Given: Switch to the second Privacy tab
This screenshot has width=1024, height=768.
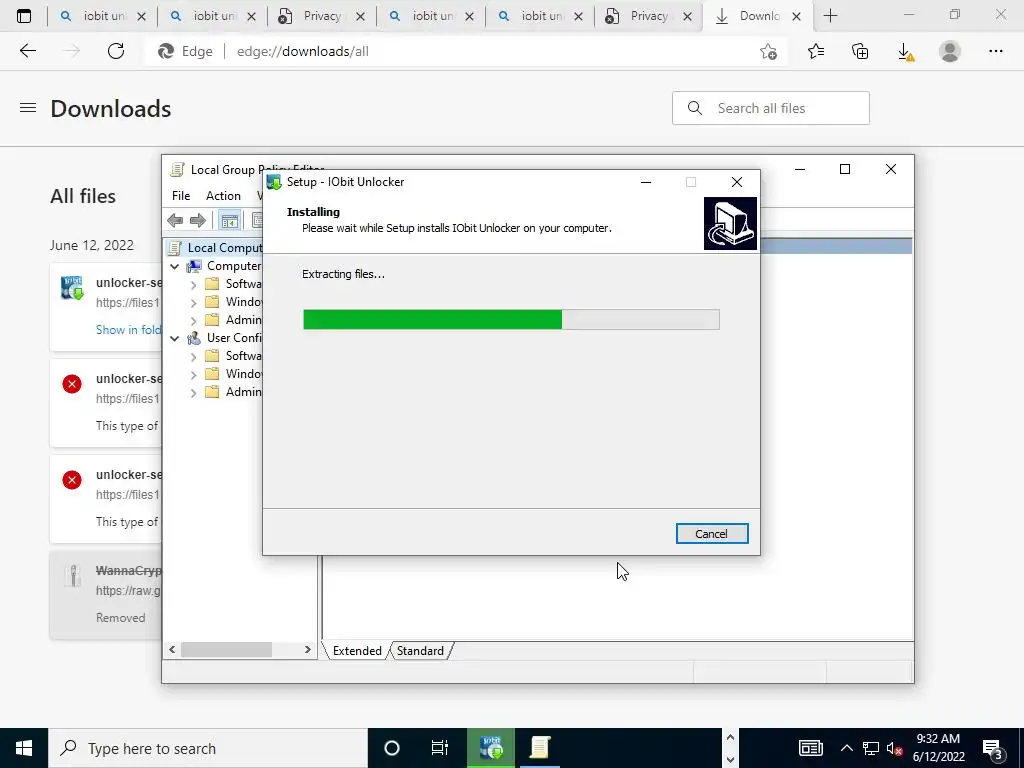Looking at the screenshot, I should pos(648,16).
